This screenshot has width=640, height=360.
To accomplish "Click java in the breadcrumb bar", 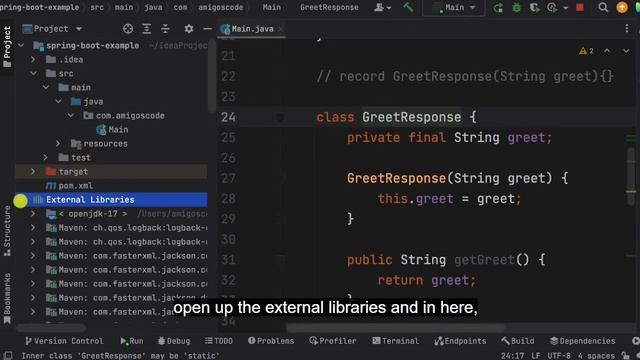I will [153, 7].
